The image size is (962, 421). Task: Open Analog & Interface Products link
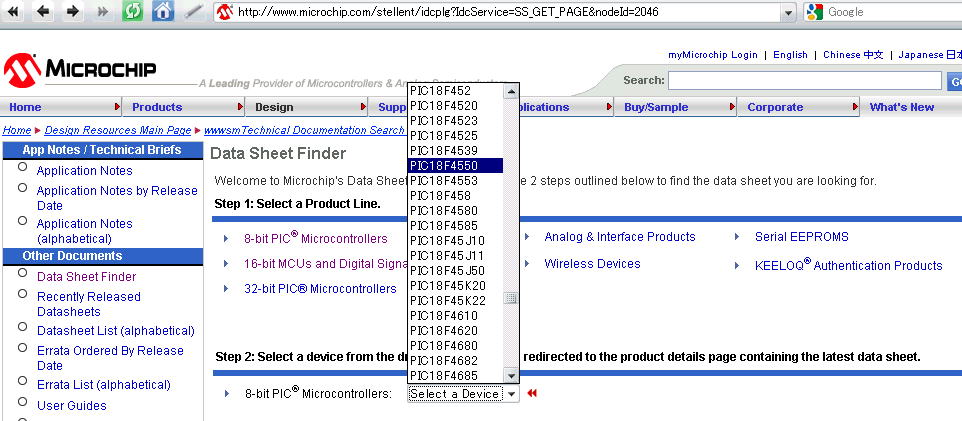coord(620,237)
